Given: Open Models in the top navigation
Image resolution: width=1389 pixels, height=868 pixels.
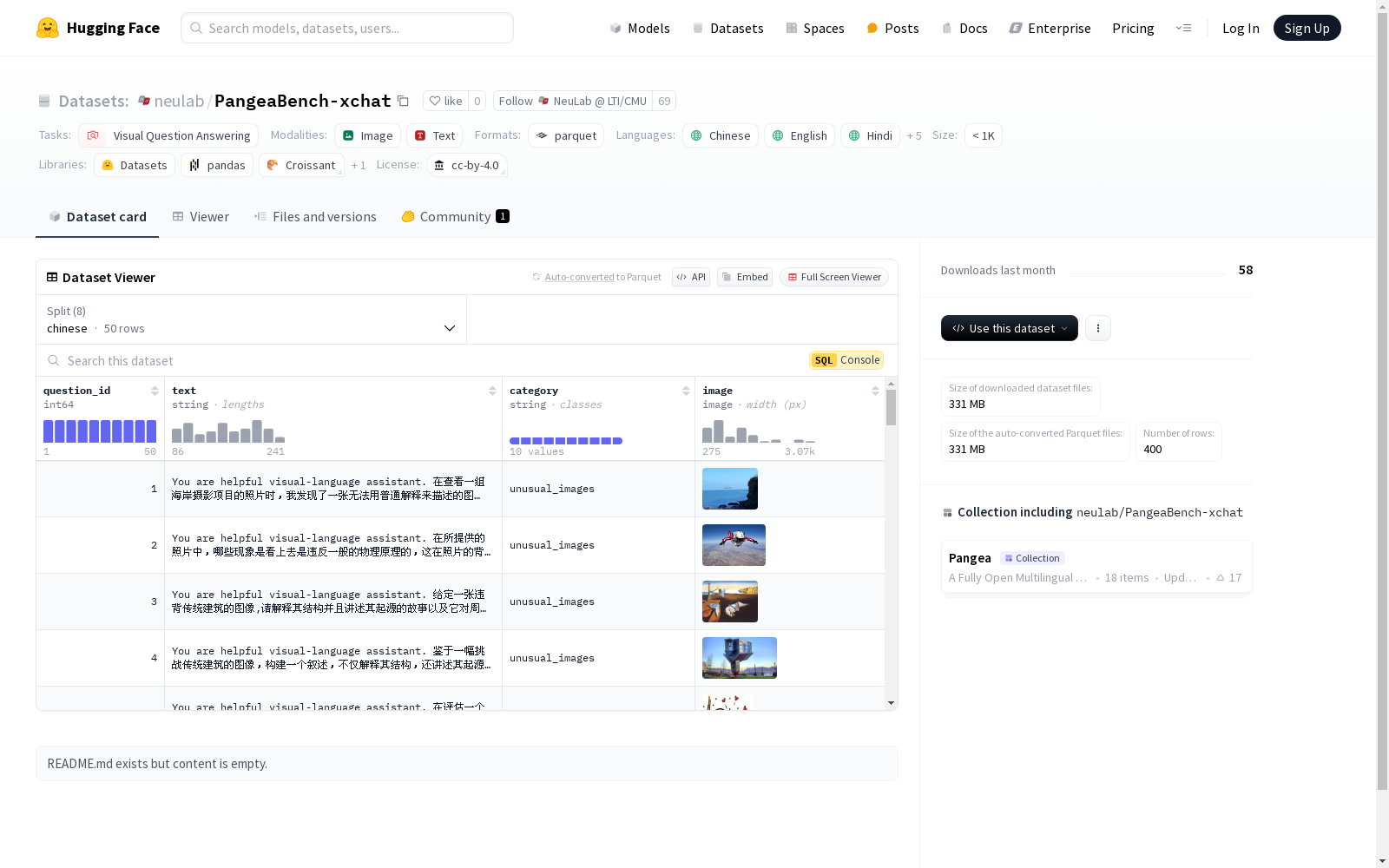Looking at the screenshot, I should [640, 28].
